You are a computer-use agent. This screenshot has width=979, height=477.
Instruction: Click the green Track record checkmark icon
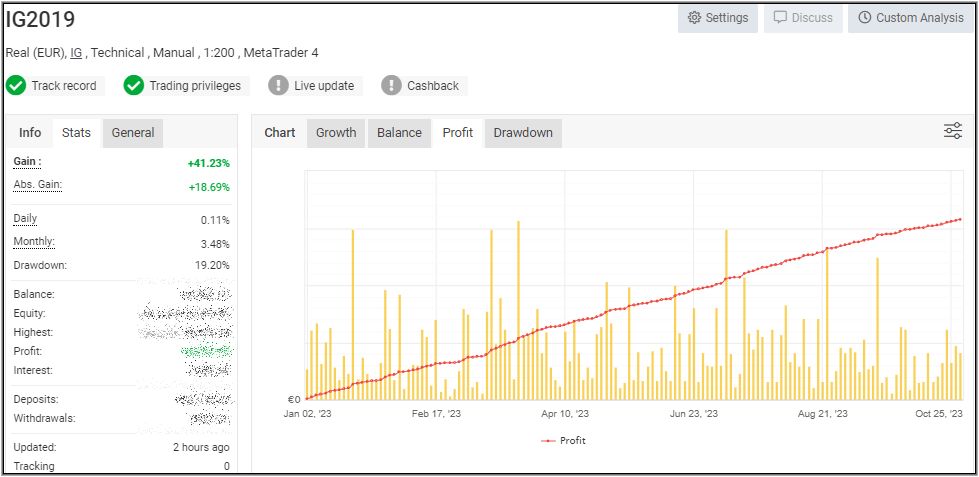pyautogui.click(x=16, y=86)
